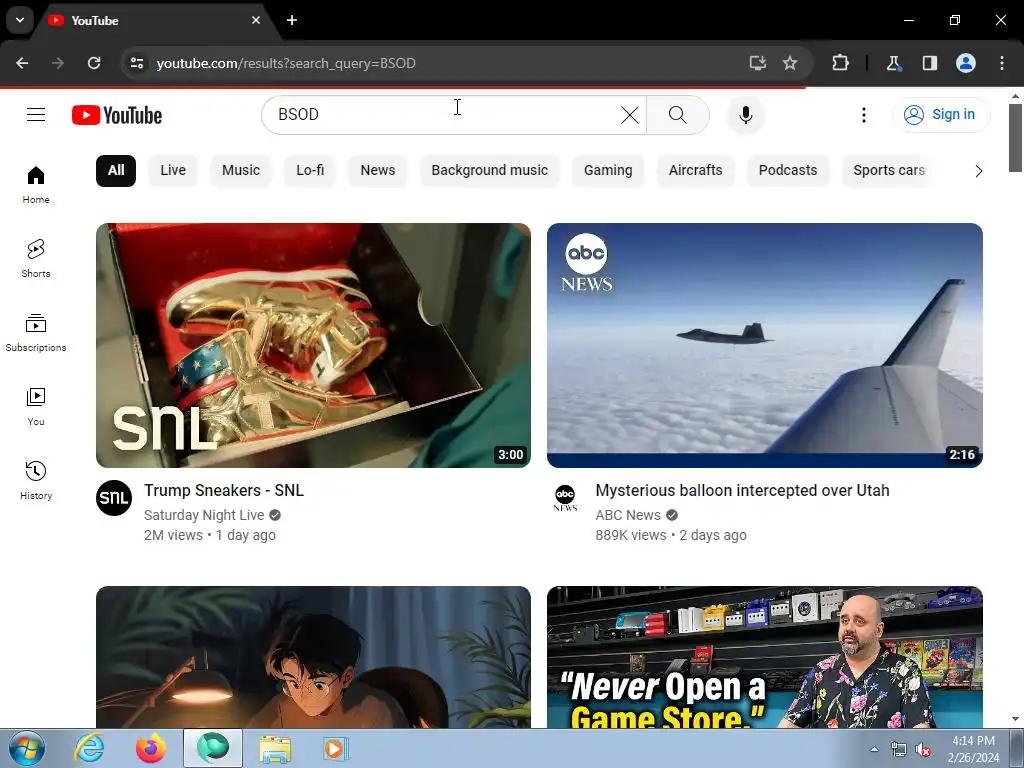
Task: Click the YouTube logo
Action: tap(117, 115)
